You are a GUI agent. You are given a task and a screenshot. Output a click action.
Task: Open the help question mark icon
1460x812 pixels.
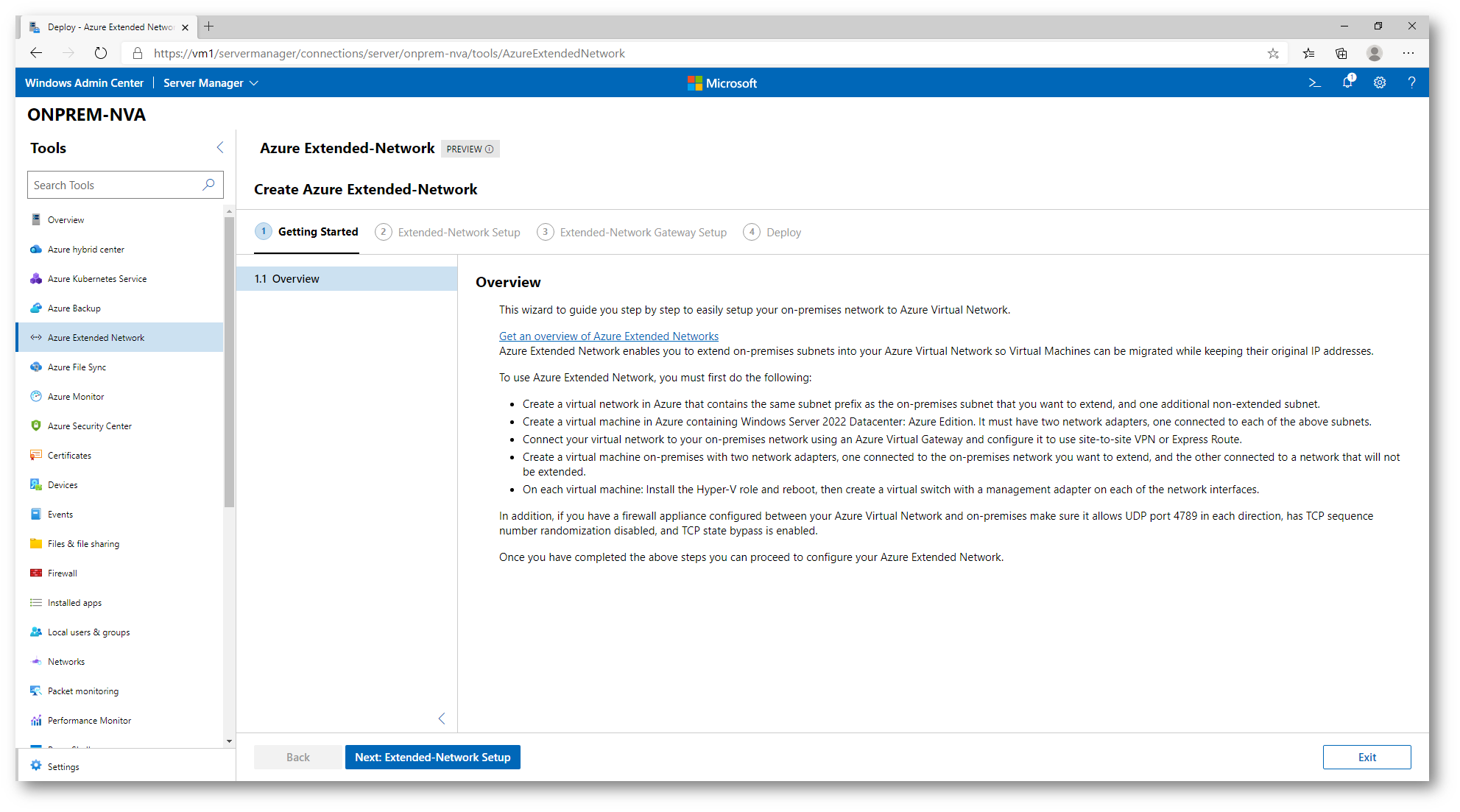[x=1411, y=82]
